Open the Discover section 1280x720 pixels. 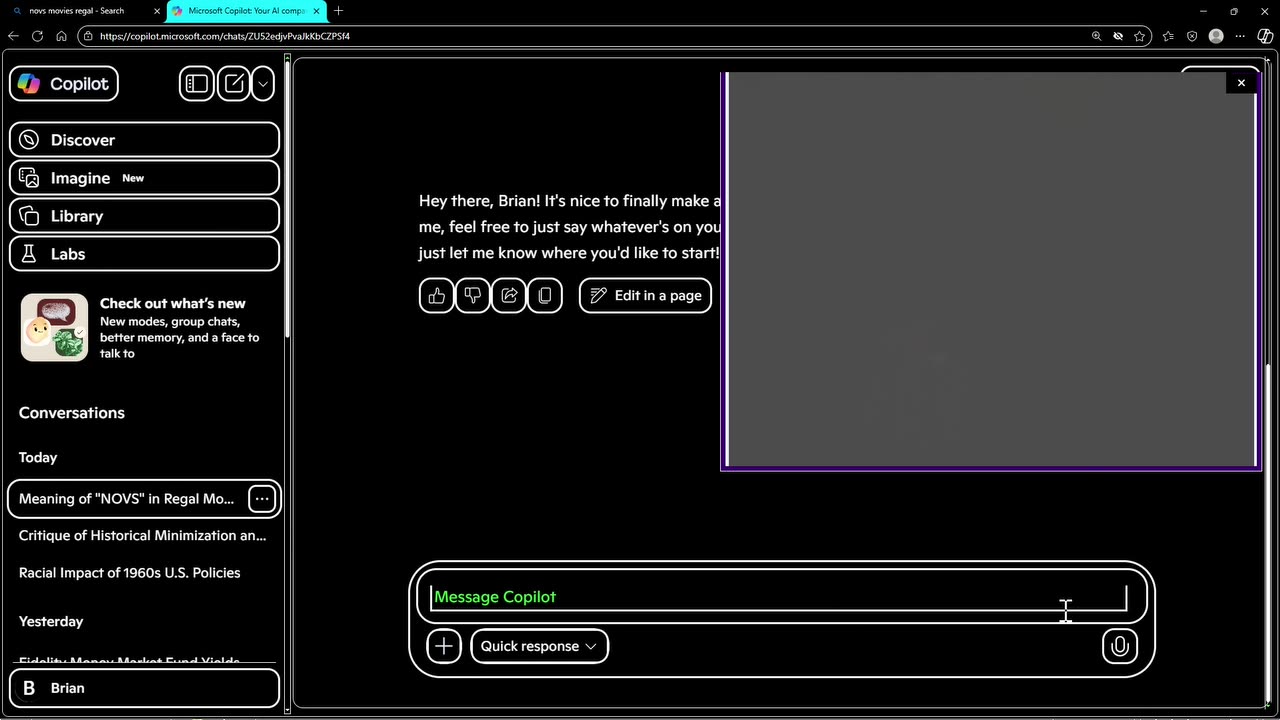click(x=144, y=140)
